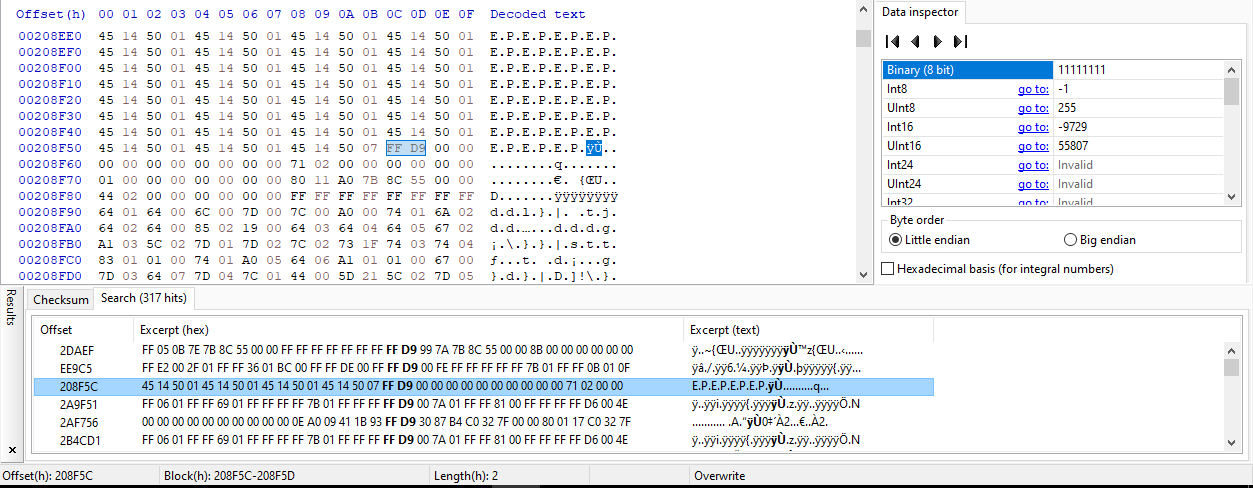
Task: Click 'go to:' link for Int8
Action: [x=1033, y=89]
